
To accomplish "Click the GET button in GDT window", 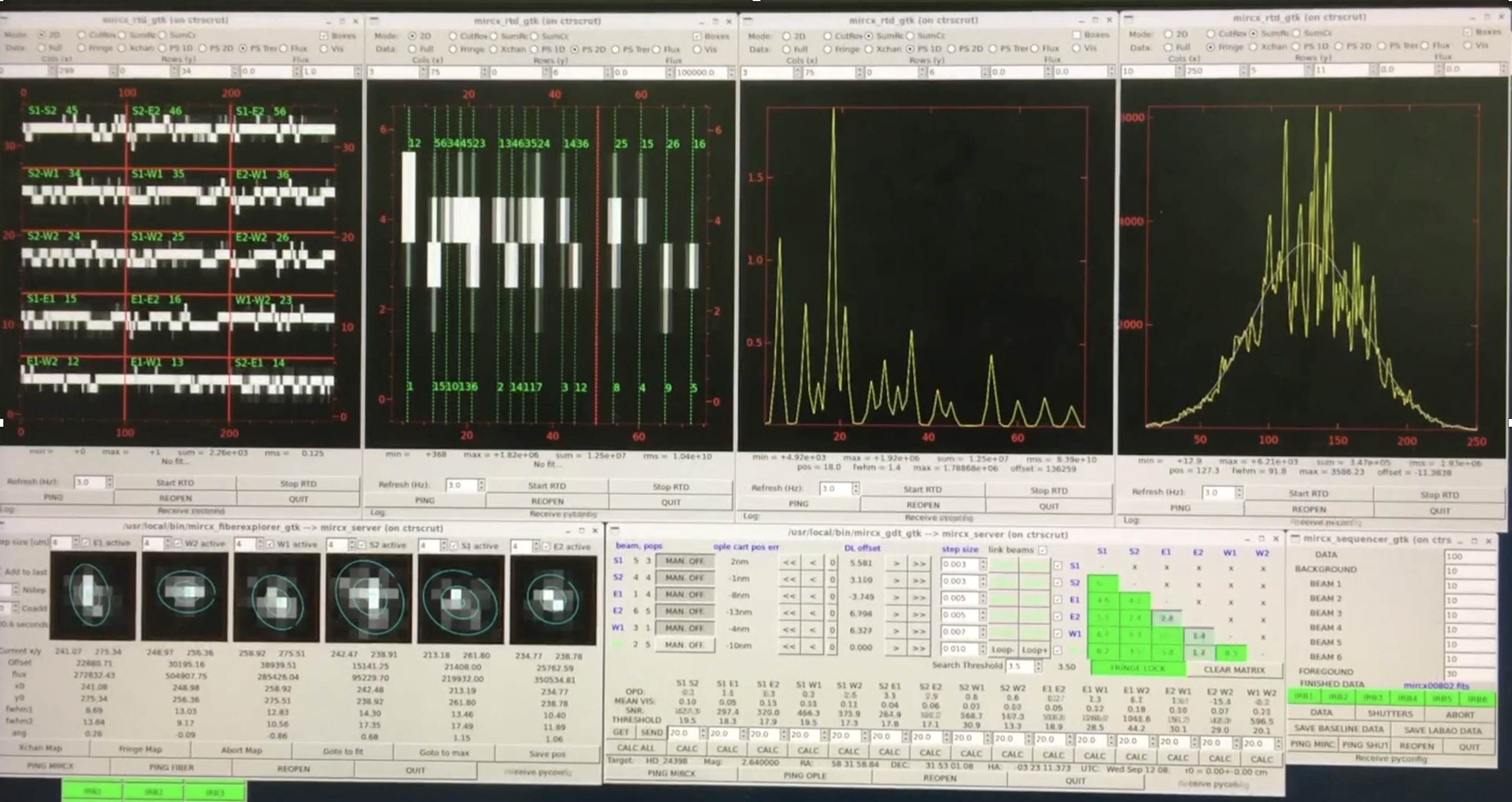I will tap(621, 732).
